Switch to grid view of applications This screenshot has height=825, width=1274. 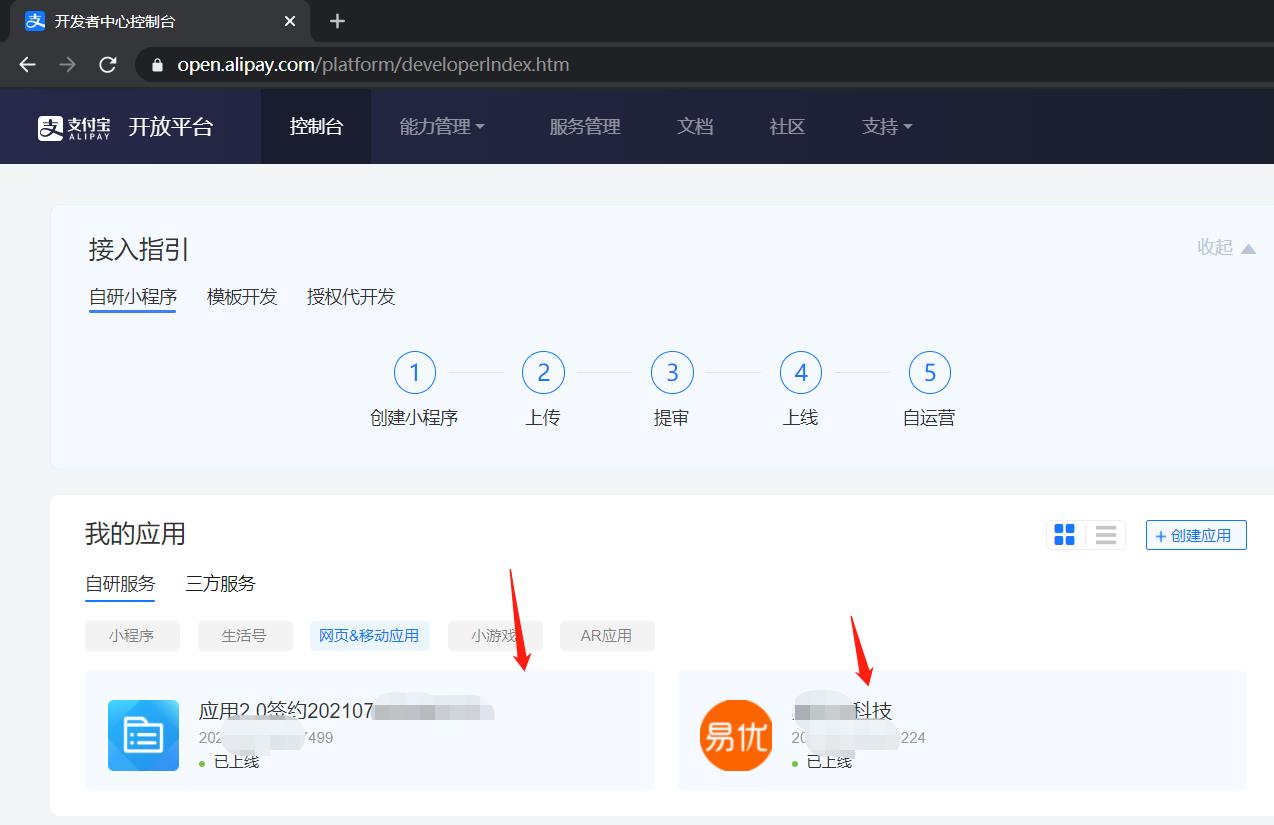1064,535
